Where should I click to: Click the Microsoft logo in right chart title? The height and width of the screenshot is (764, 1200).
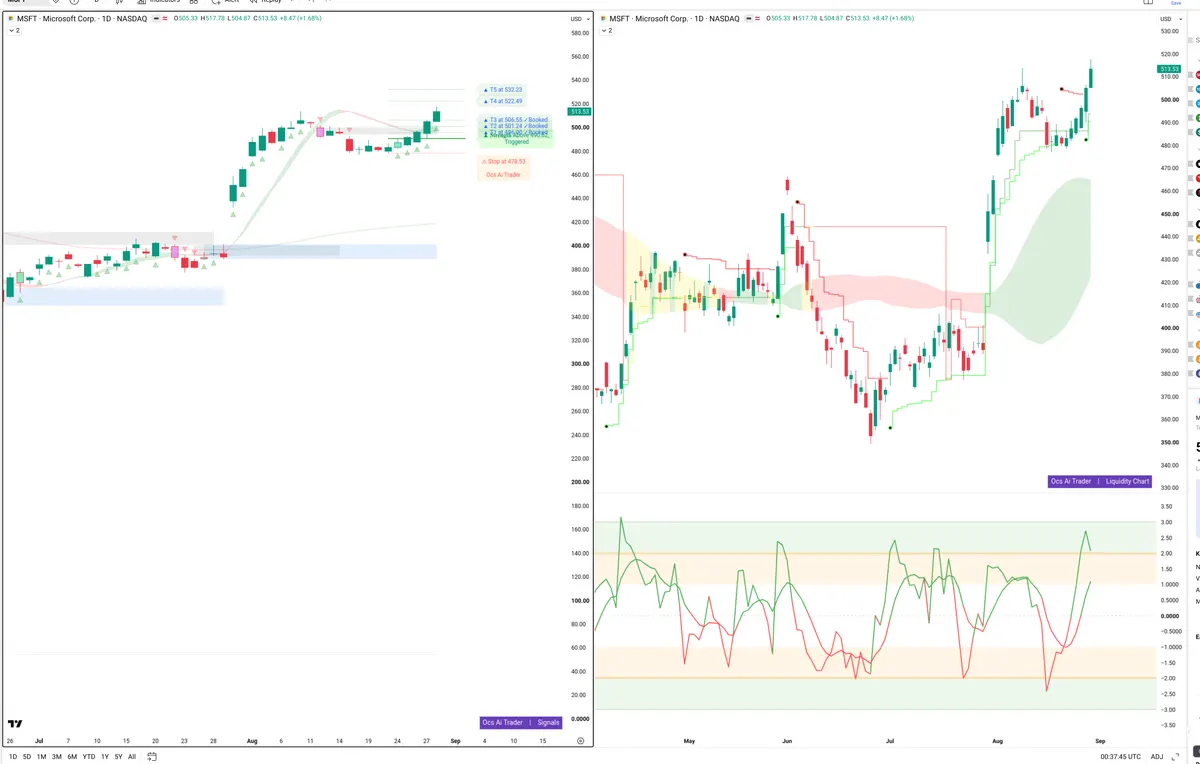(603, 19)
